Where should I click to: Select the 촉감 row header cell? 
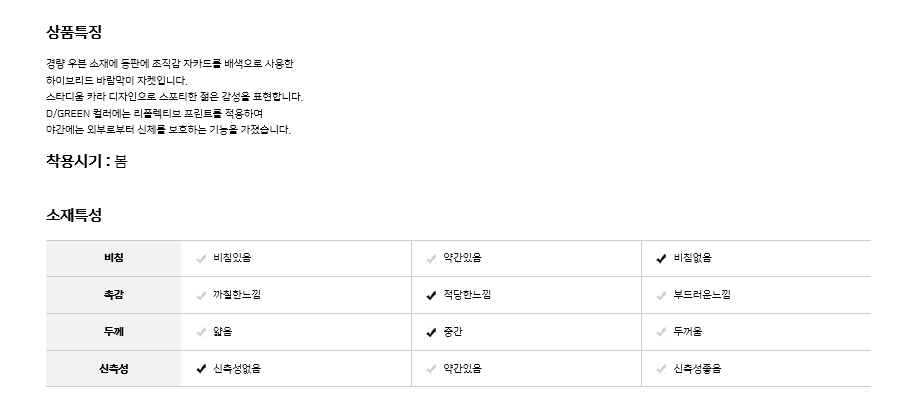113,295
